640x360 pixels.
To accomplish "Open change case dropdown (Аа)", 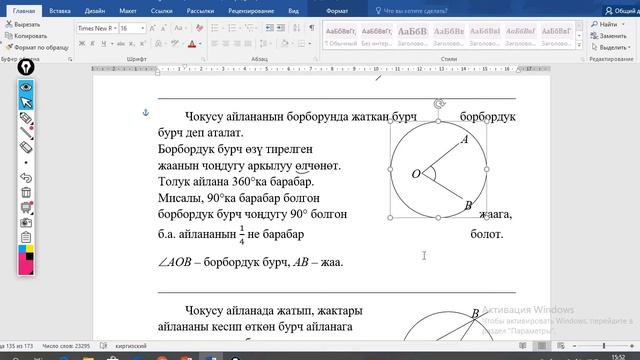I will click(180, 28).
